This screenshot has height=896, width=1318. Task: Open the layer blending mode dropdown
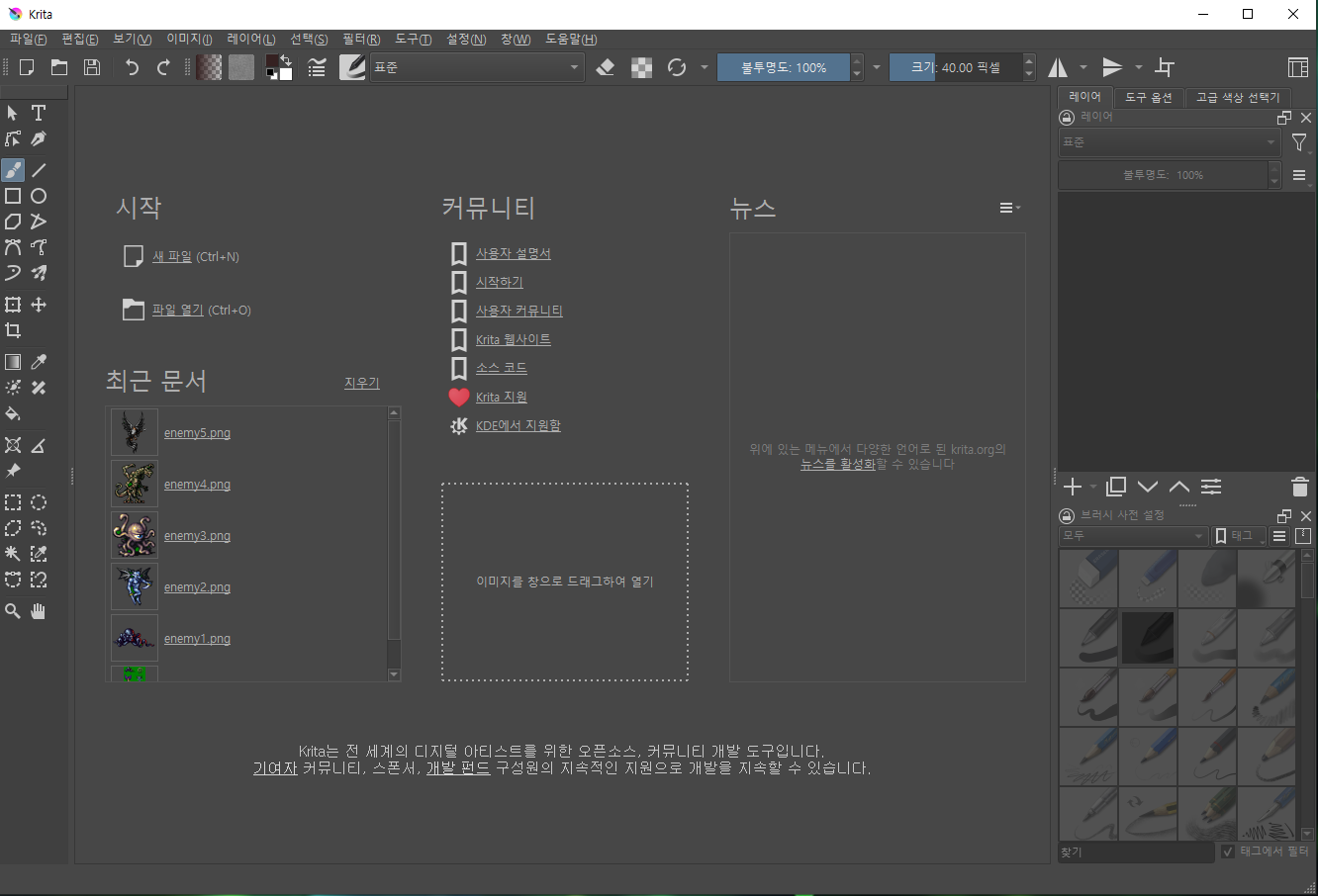[1170, 142]
